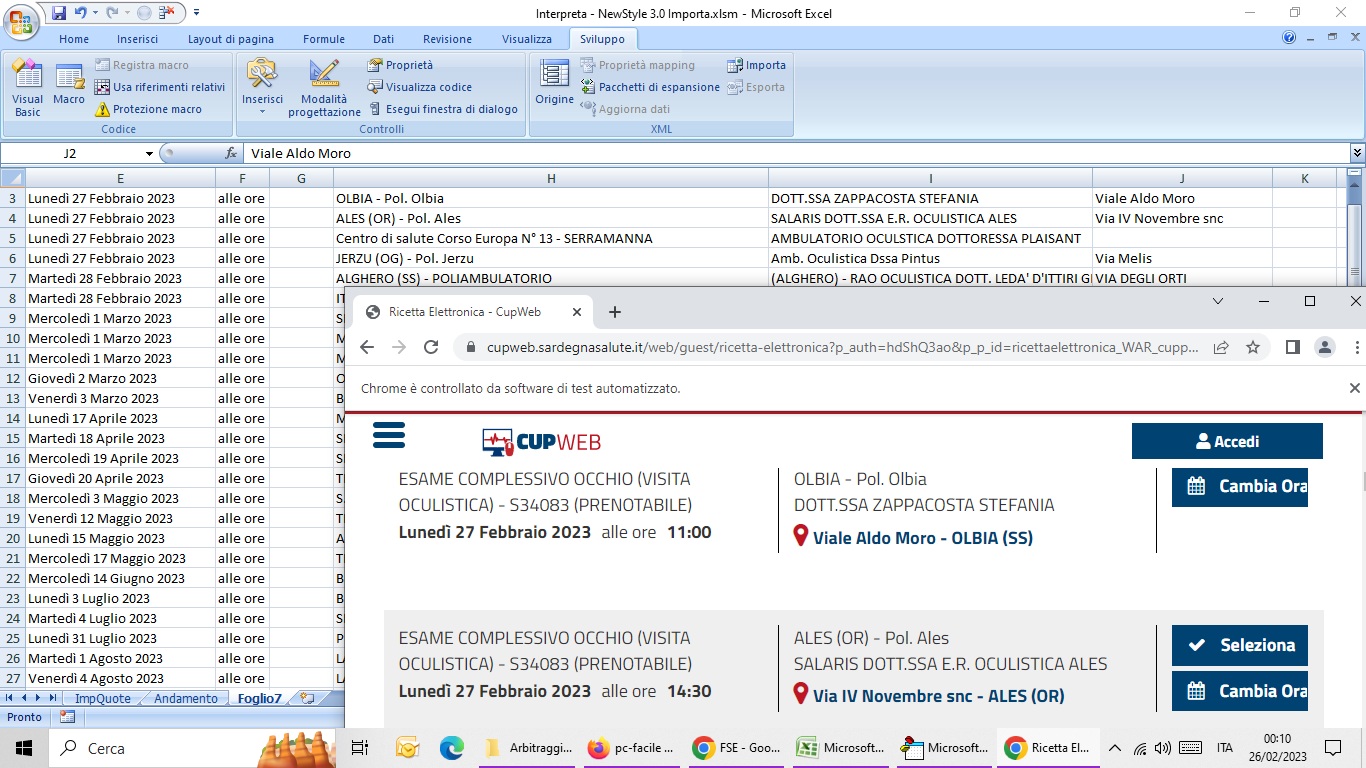Screen dimensions: 1366x768
Task: Click the cupweb.sardegnasalute.it address bar
Action: click(842, 347)
